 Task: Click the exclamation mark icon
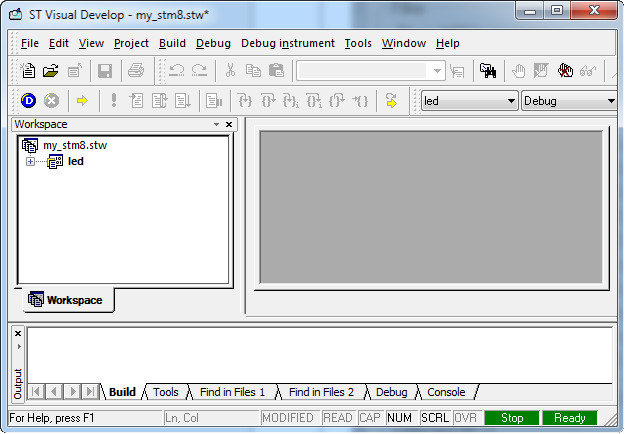[114, 100]
